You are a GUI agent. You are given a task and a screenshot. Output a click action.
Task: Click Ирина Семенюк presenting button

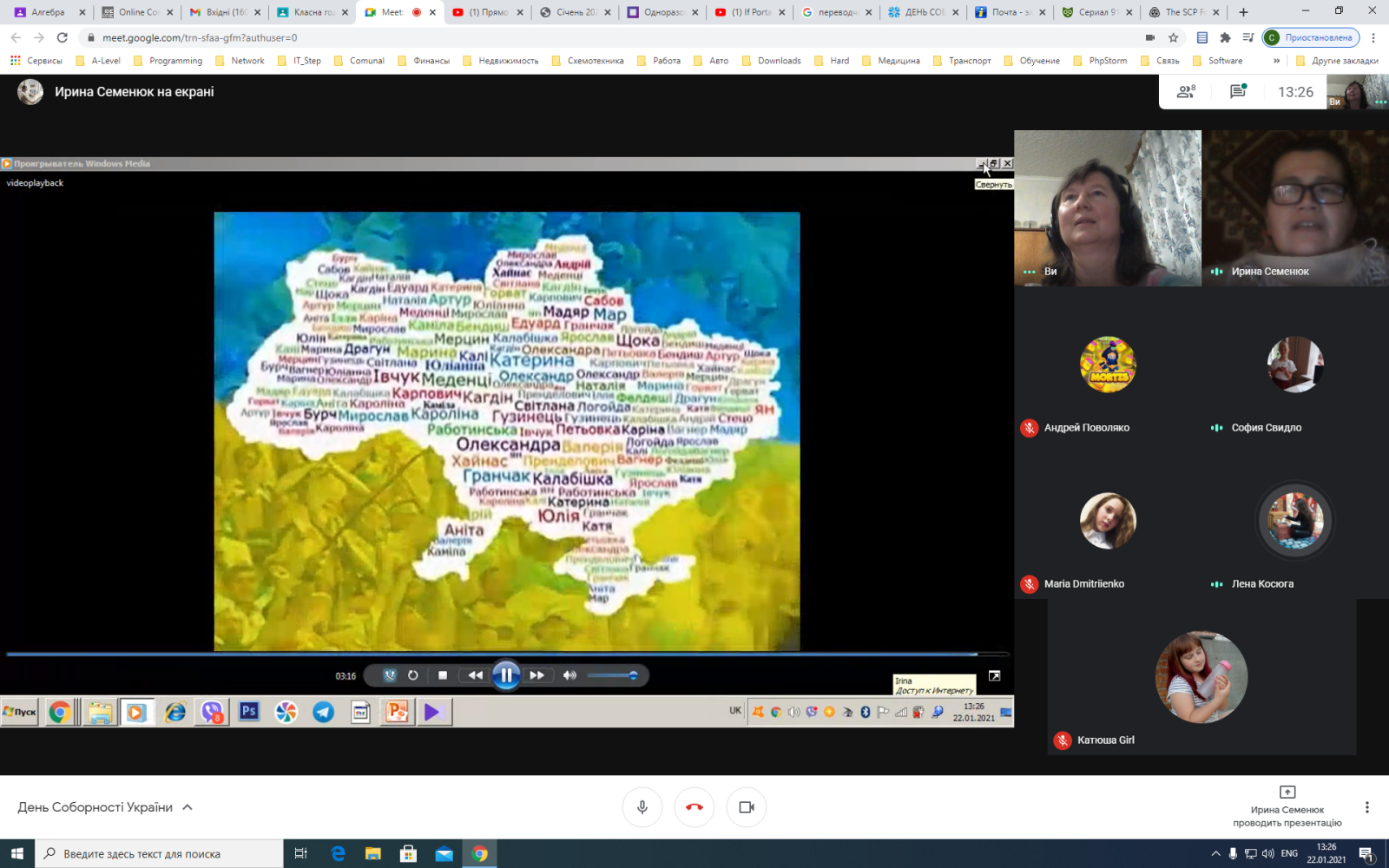click(1287, 807)
